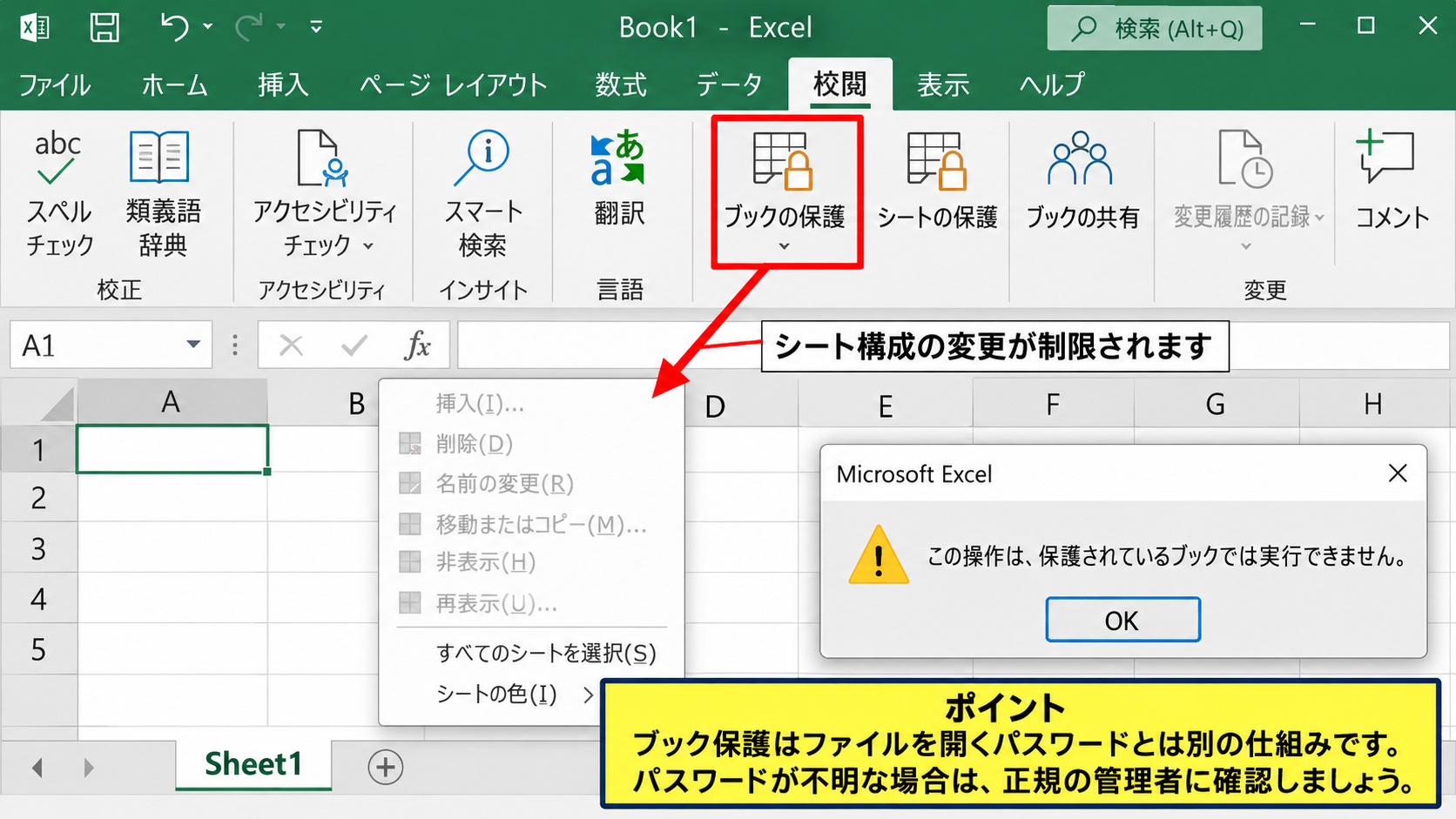Click next sheet navigation arrow
The width and height of the screenshot is (1456, 819).
(88, 767)
